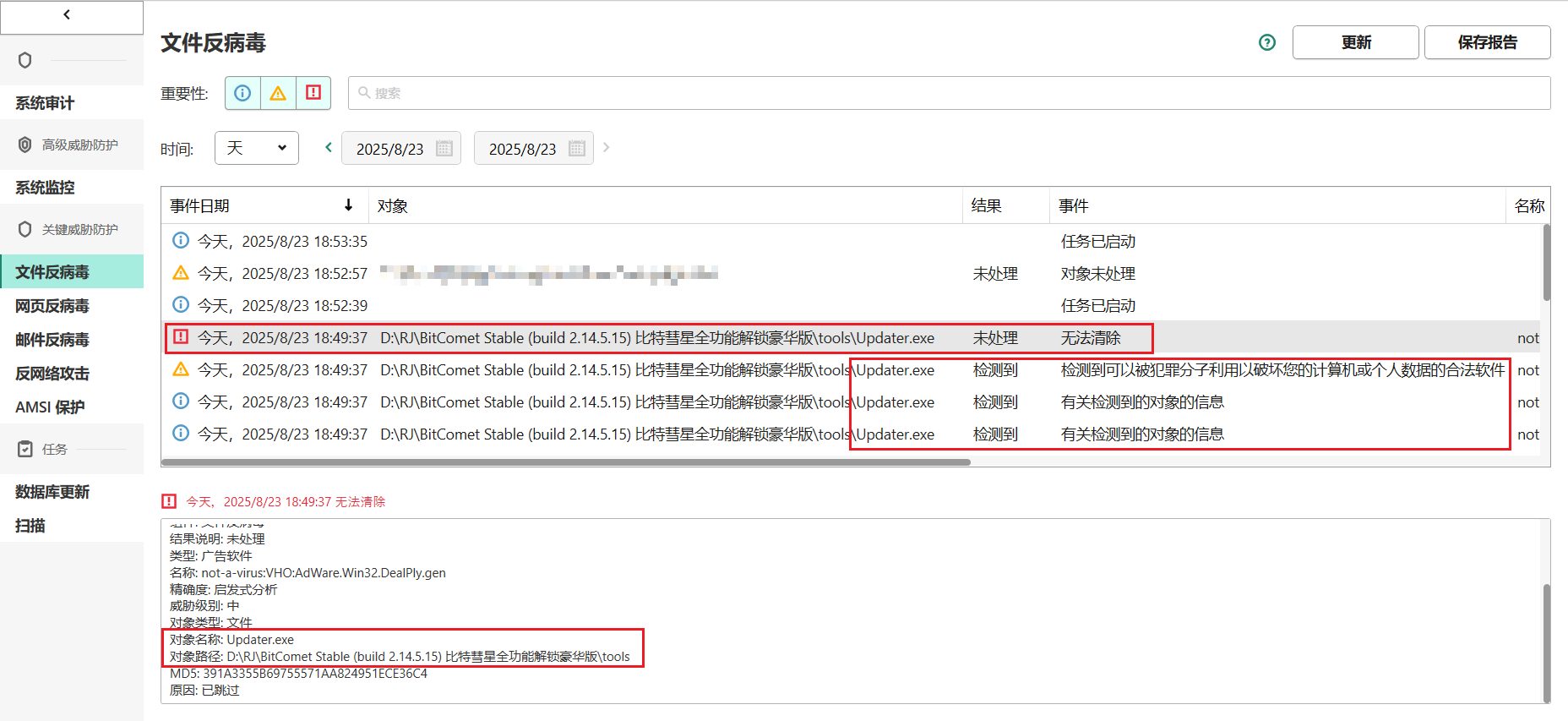This screenshot has width=1568, height=721.
Task: Sort by 事件日期 column arrow
Action: click(348, 205)
